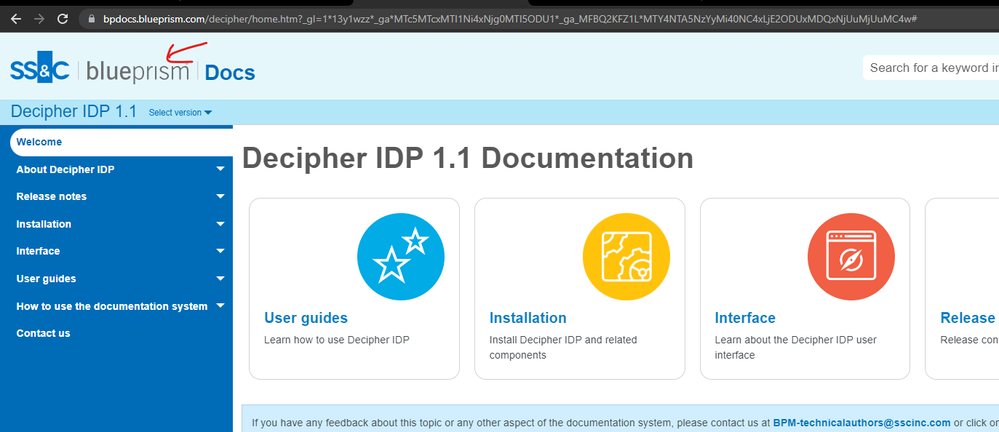Expand the User guides sidebar arrow
This screenshot has height=432, width=999.
click(220, 278)
